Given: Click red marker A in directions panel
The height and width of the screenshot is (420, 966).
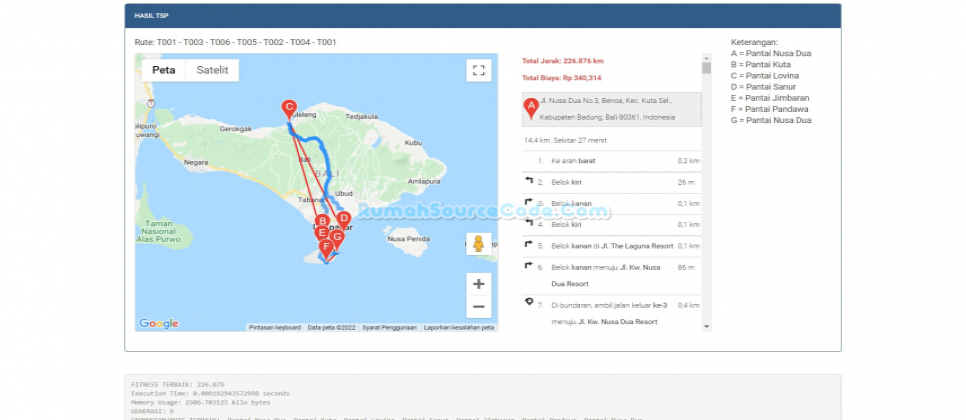Looking at the screenshot, I should tap(531, 108).
